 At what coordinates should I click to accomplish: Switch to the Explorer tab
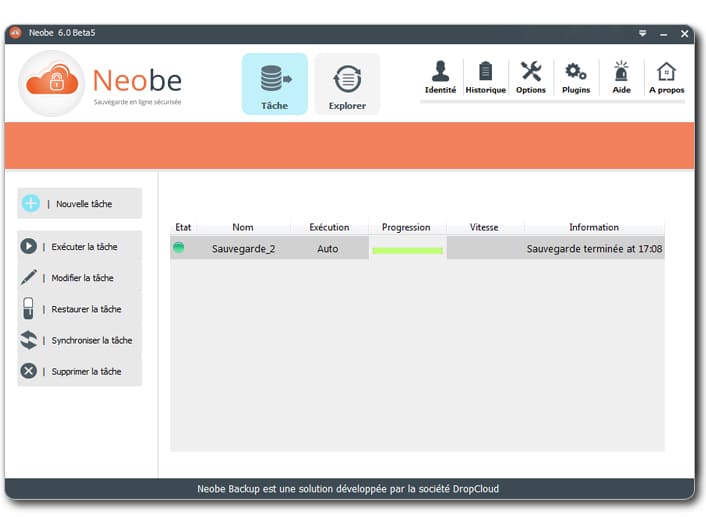click(347, 84)
